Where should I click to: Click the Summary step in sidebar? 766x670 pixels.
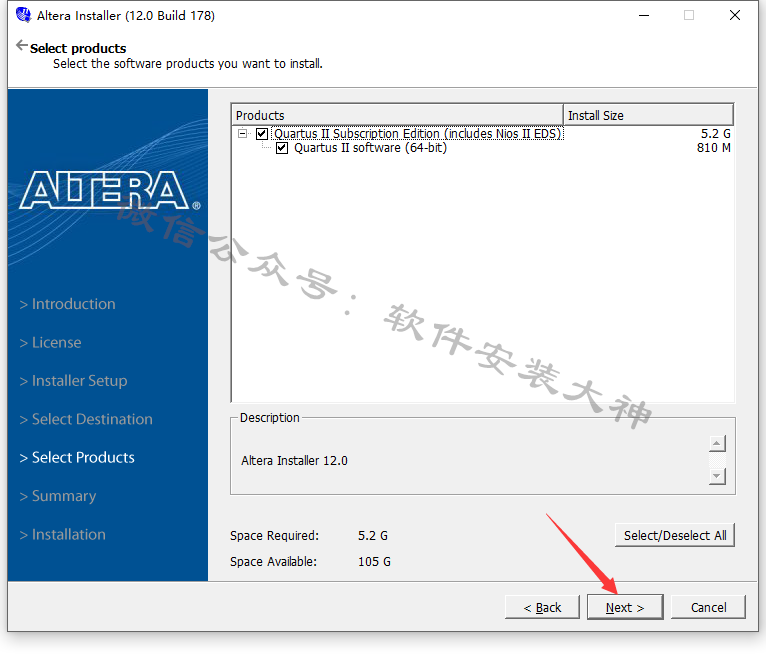(58, 496)
